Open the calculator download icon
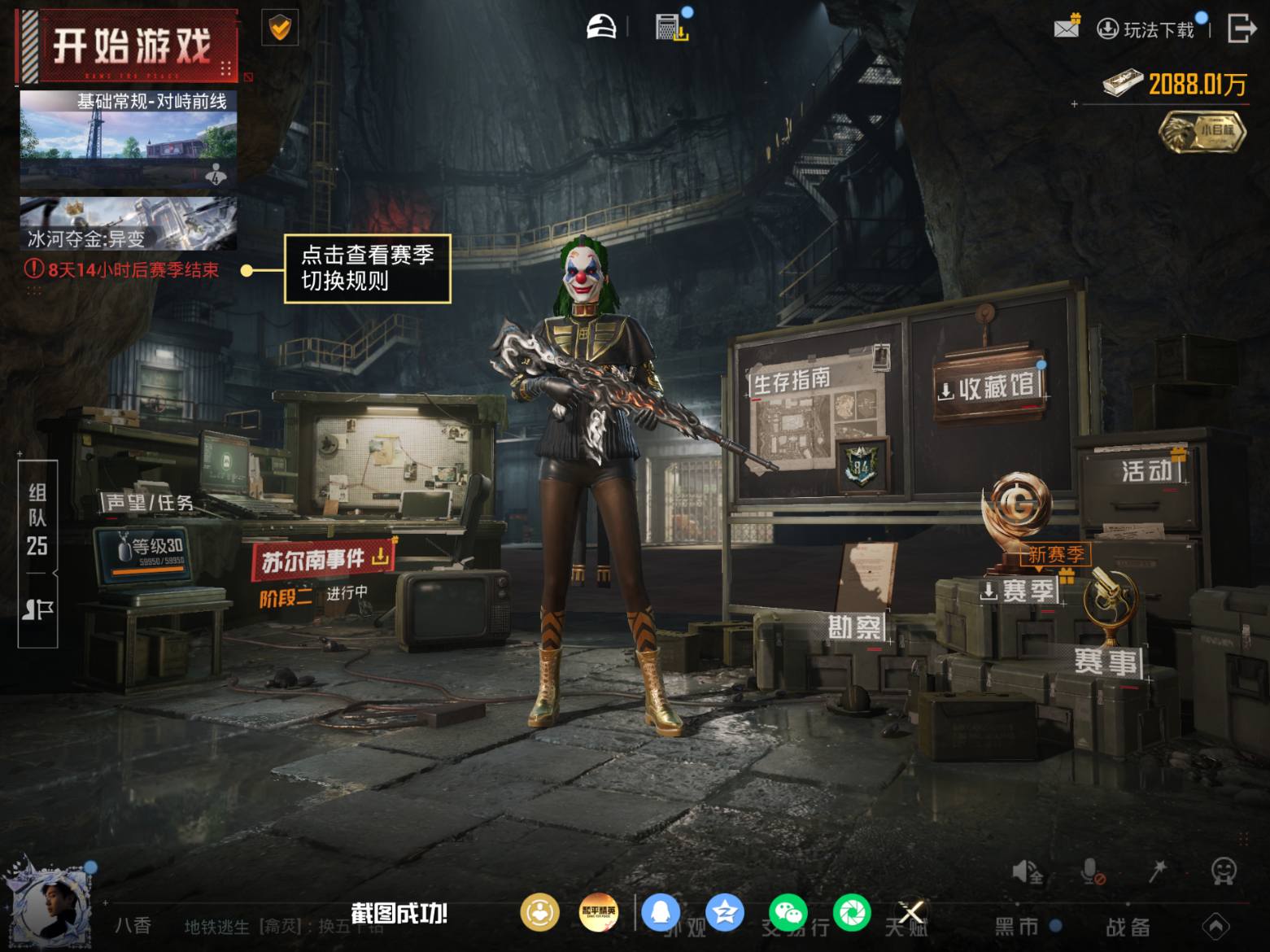Screen dimensions: 1270x952 pyautogui.click(x=672, y=27)
